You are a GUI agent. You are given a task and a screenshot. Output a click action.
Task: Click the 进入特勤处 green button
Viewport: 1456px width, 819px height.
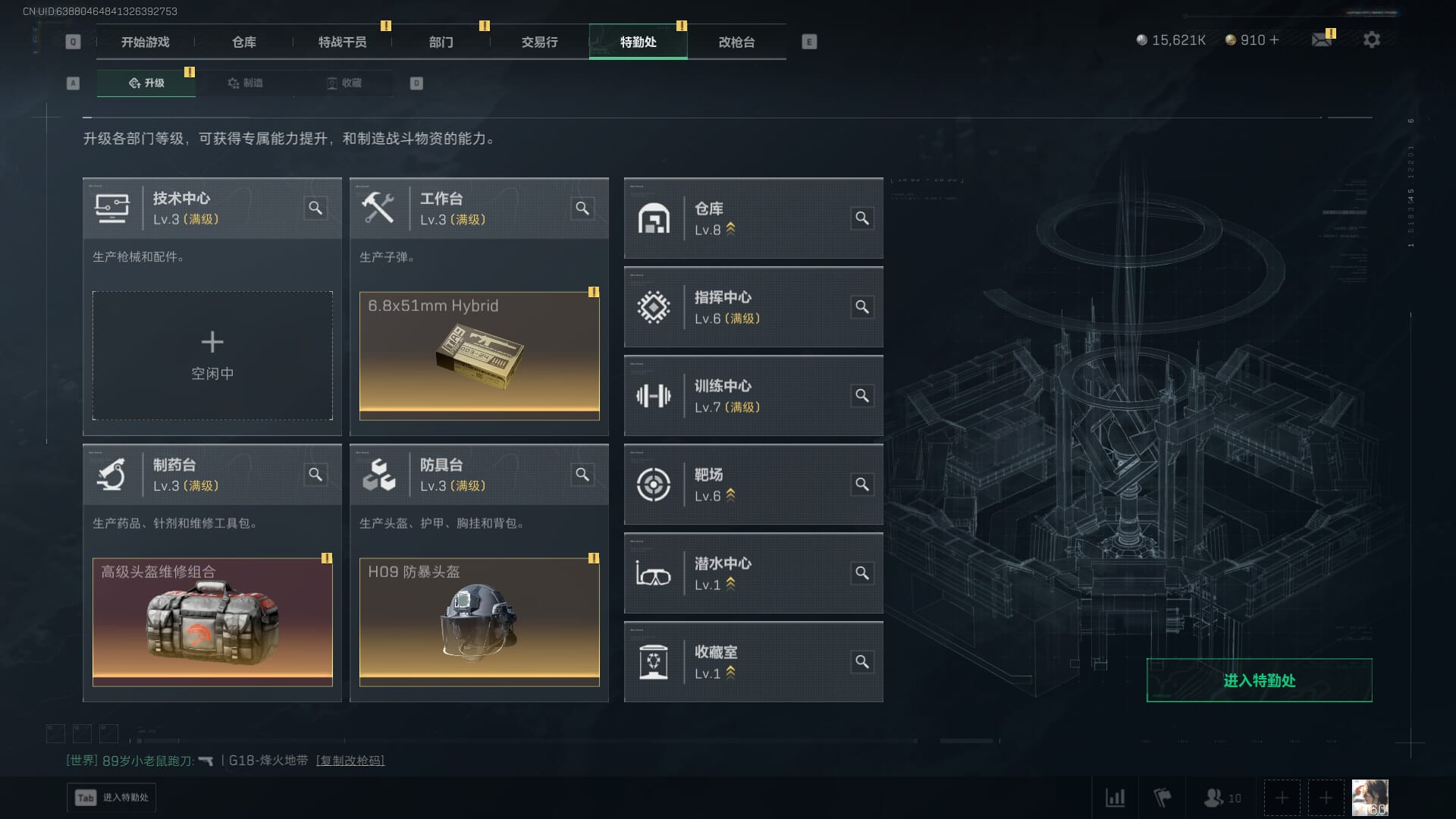(x=1259, y=680)
